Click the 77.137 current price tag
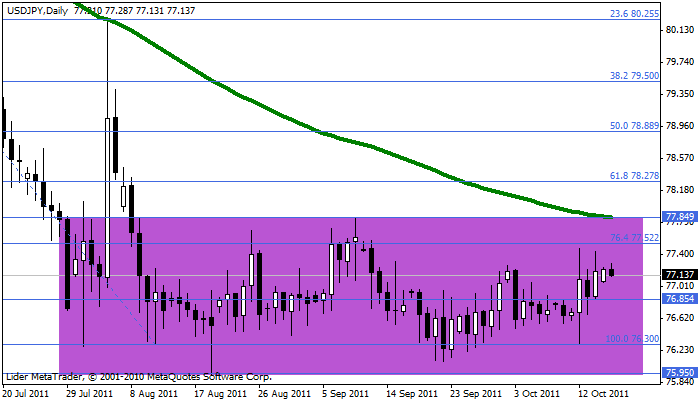The height and width of the screenshot is (402, 700). (x=679, y=274)
